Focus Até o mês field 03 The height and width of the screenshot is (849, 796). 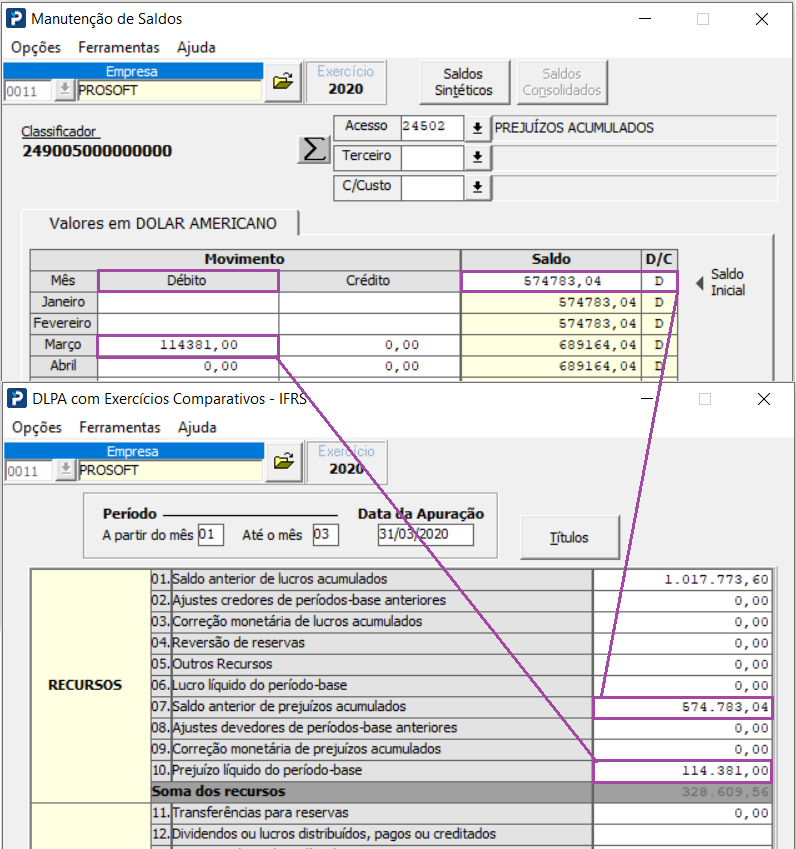tap(325, 534)
